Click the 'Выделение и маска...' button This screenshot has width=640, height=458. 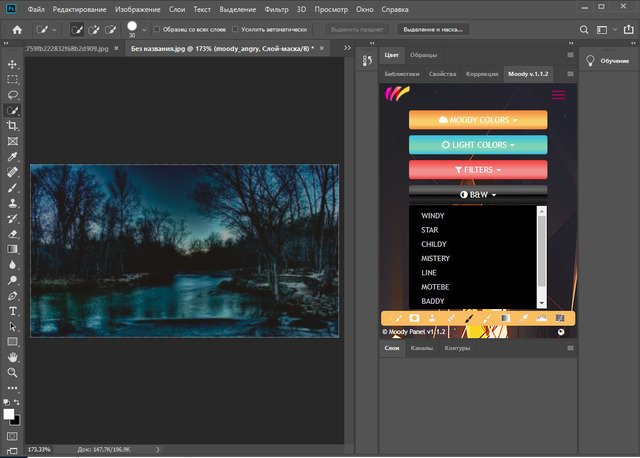(x=433, y=30)
